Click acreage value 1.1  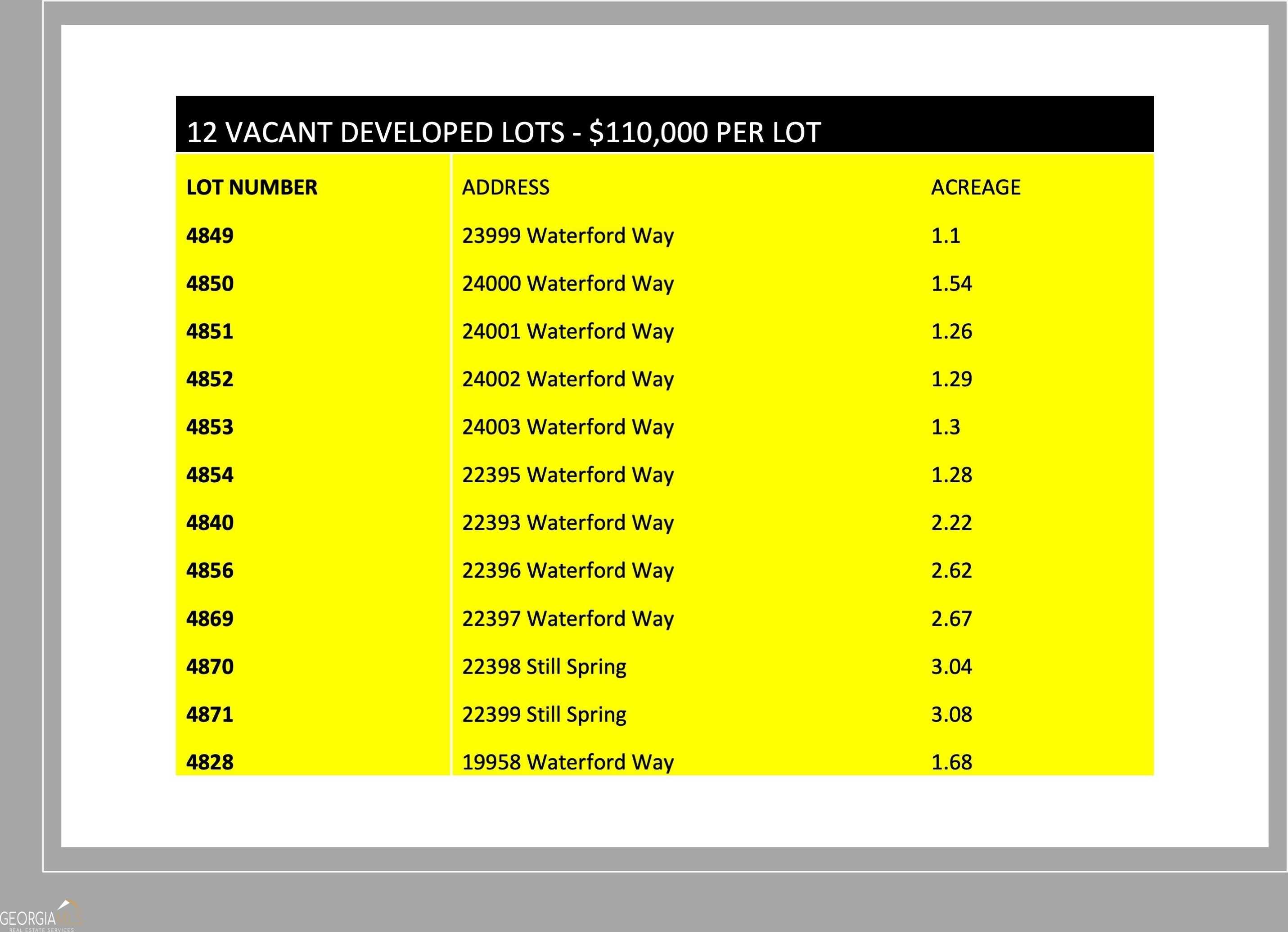pyautogui.click(x=945, y=235)
